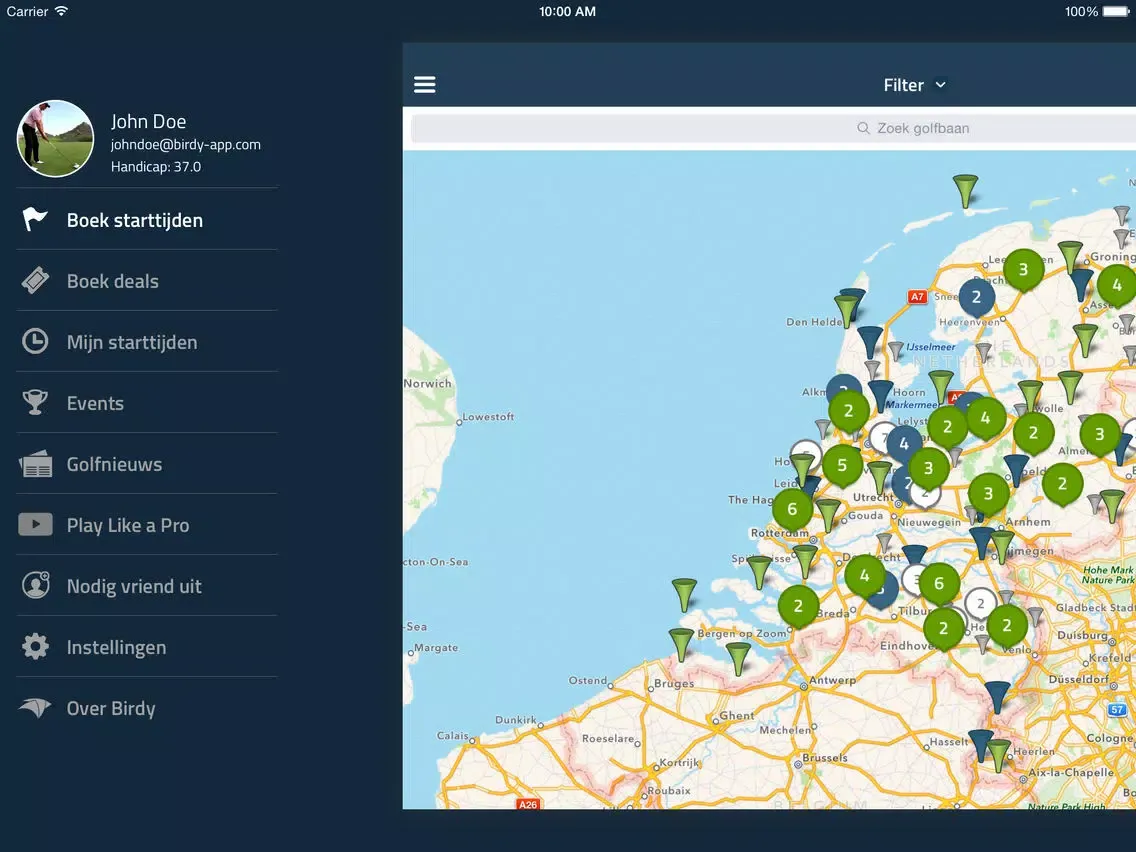Click John Doe name text
Viewport: 1136px width, 852px height.
click(149, 121)
